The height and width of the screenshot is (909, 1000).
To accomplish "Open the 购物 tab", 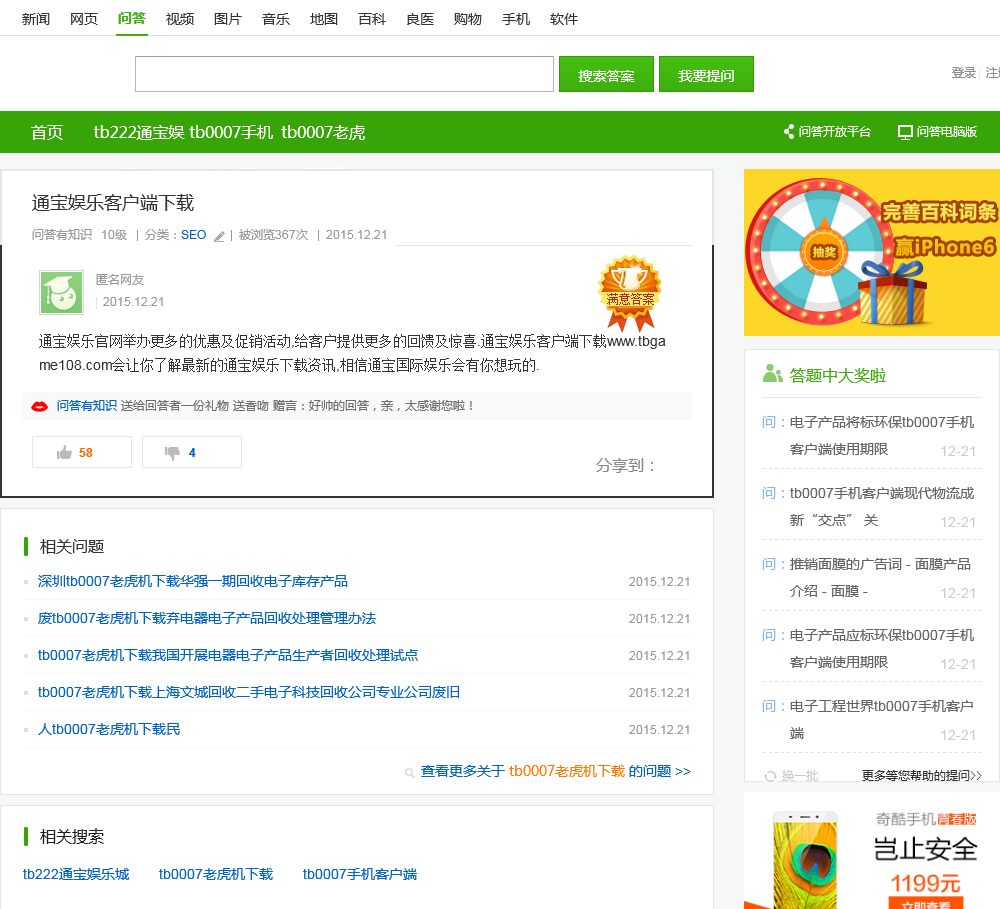I will pyautogui.click(x=467, y=19).
